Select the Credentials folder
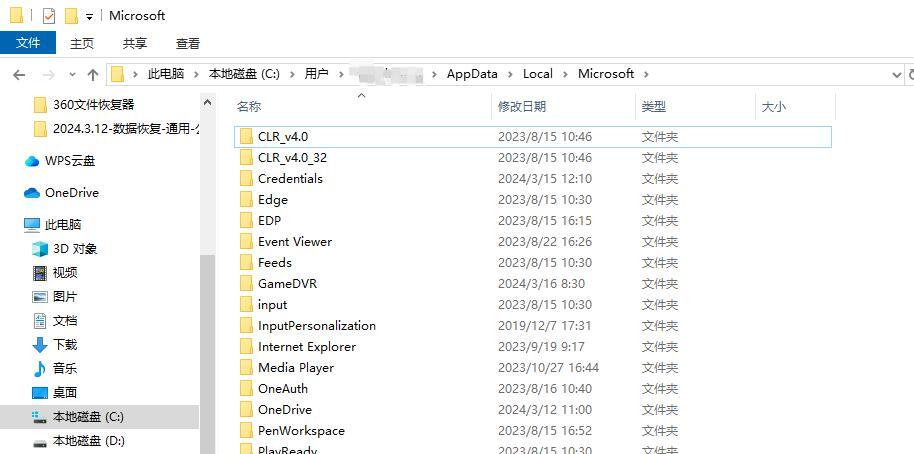 point(535,179)
